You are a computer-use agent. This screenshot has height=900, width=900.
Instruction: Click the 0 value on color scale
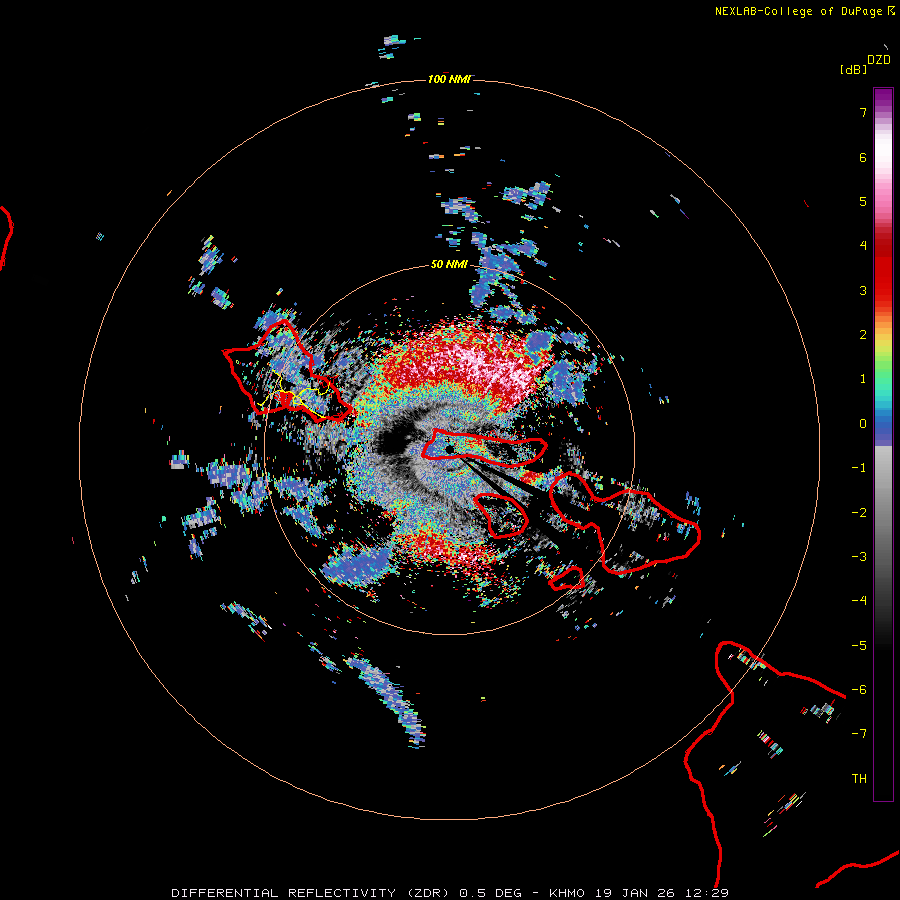pos(863,424)
